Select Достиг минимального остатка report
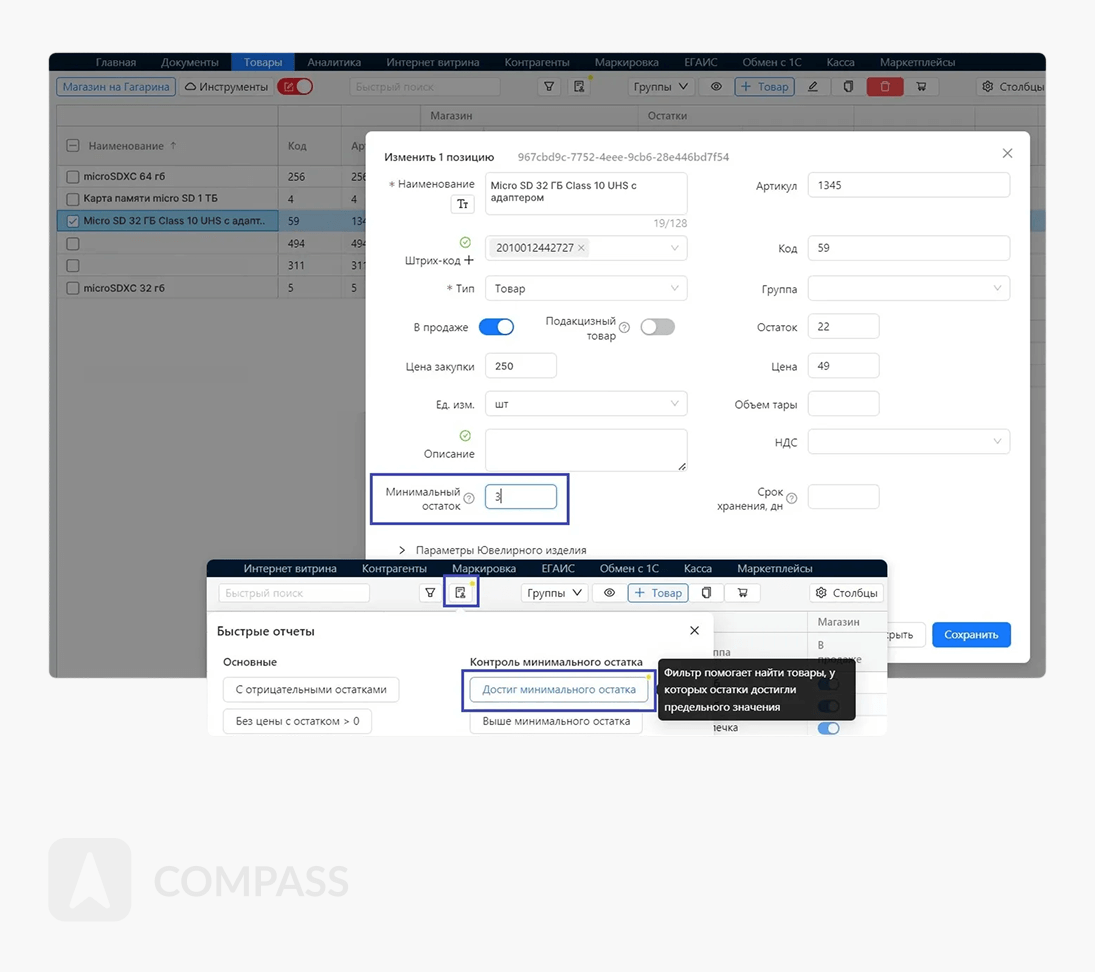1095x972 pixels. tap(558, 689)
